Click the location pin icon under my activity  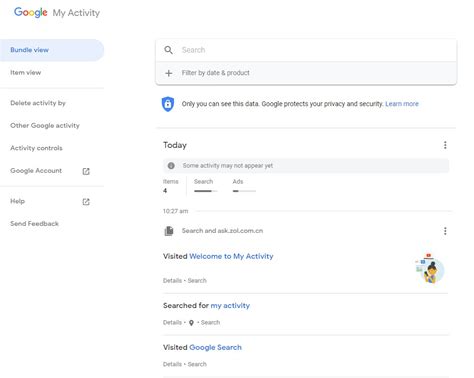pyautogui.click(x=191, y=323)
